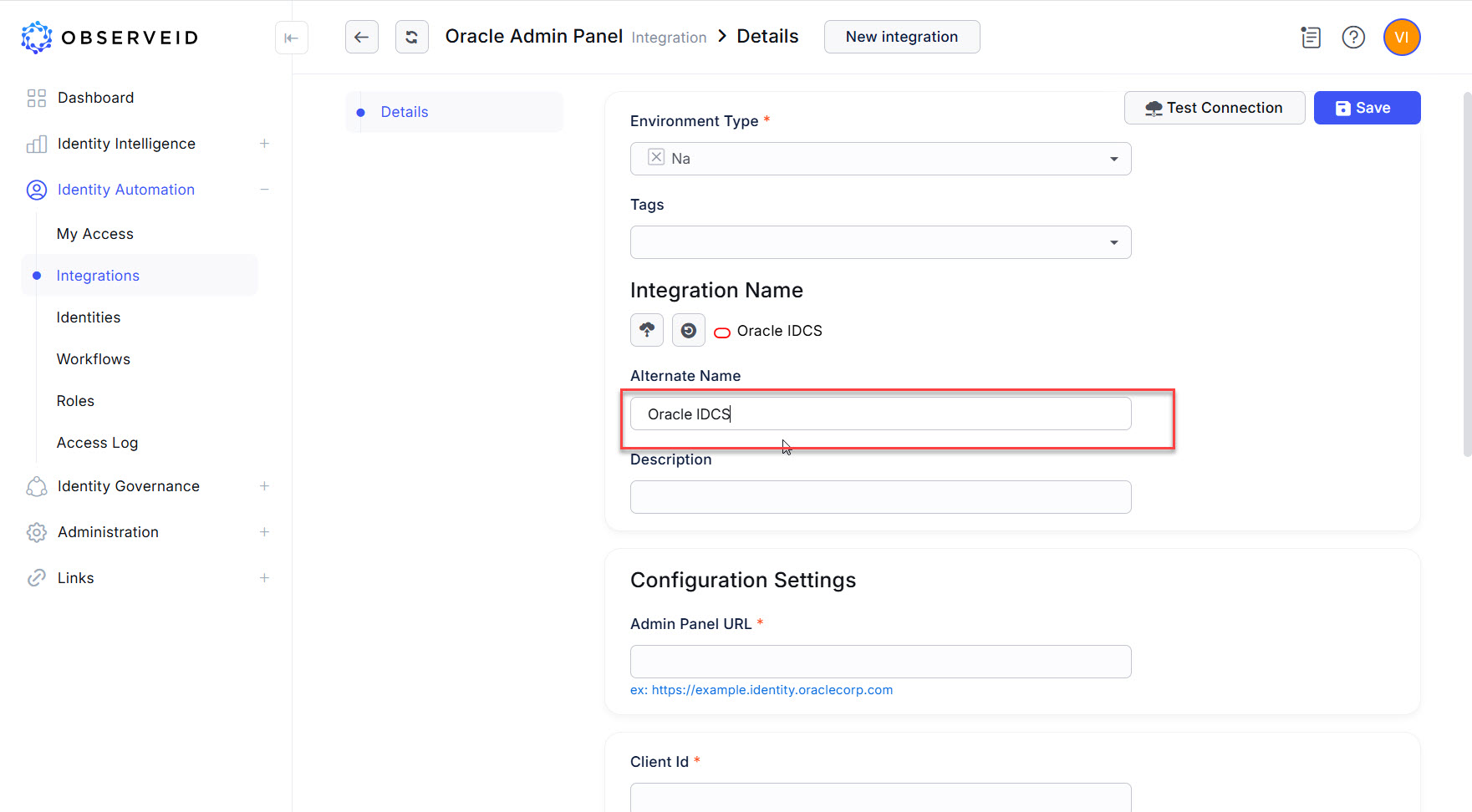
Task: Open the VI user avatar menu
Action: point(1402,37)
